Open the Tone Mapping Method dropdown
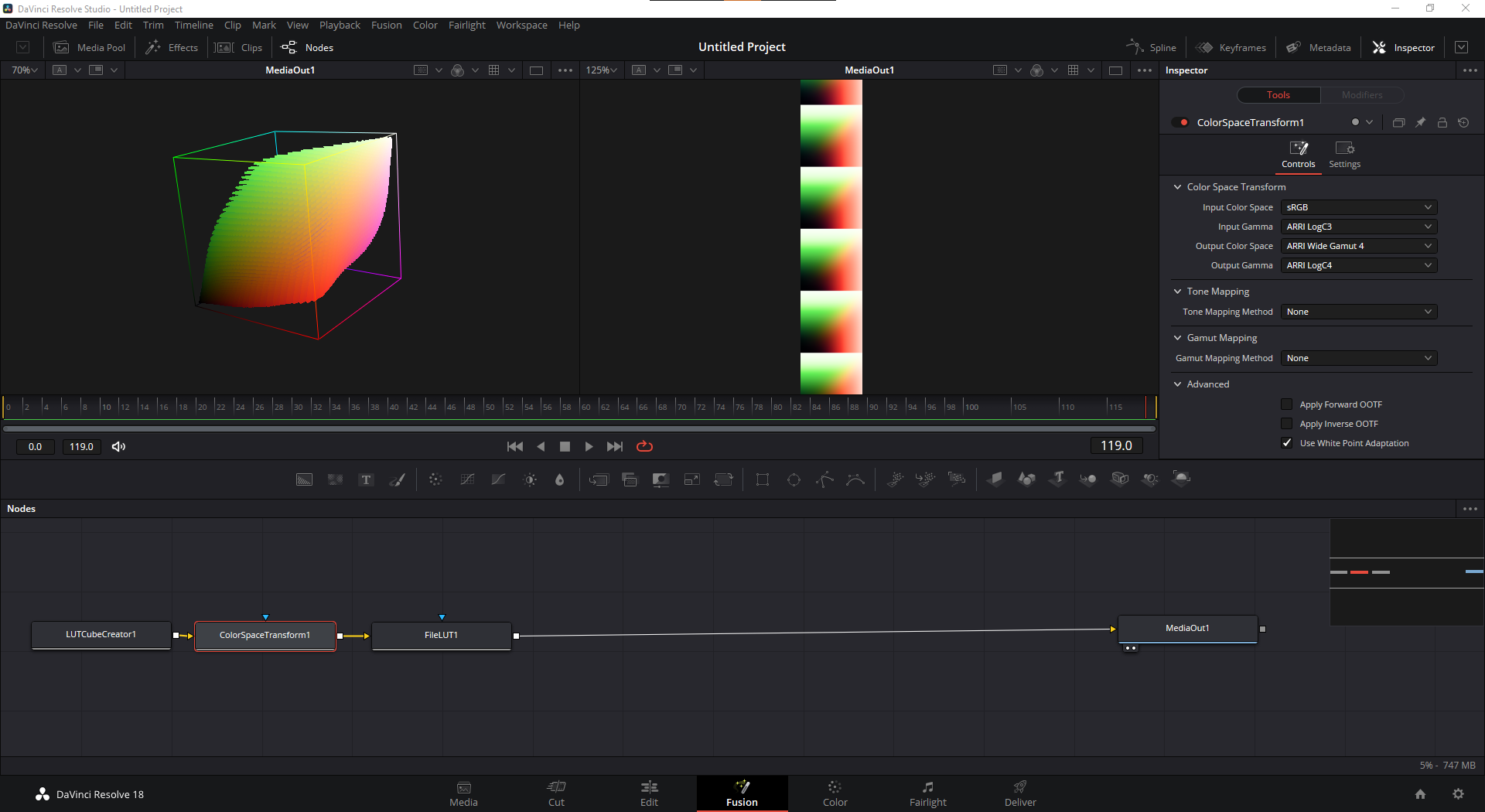Image resolution: width=1485 pixels, height=812 pixels. [1359, 312]
